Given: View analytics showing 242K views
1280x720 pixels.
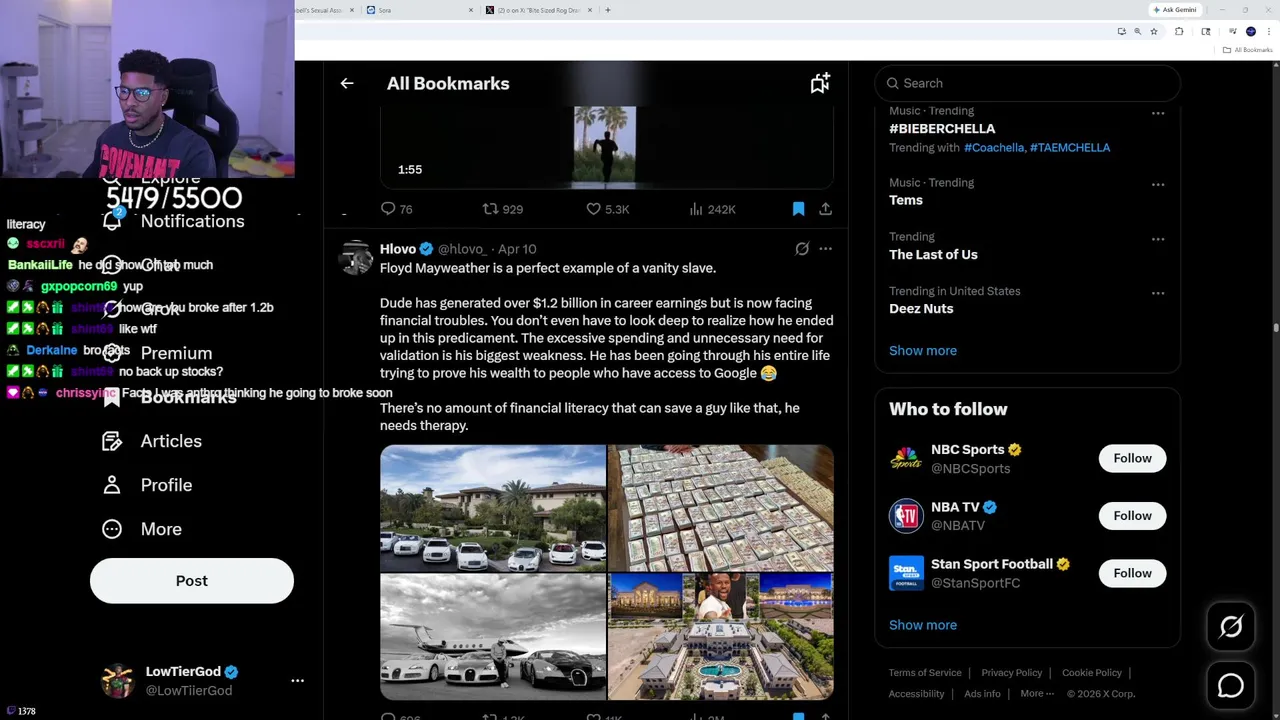Looking at the screenshot, I should pyautogui.click(x=712, y=209).
